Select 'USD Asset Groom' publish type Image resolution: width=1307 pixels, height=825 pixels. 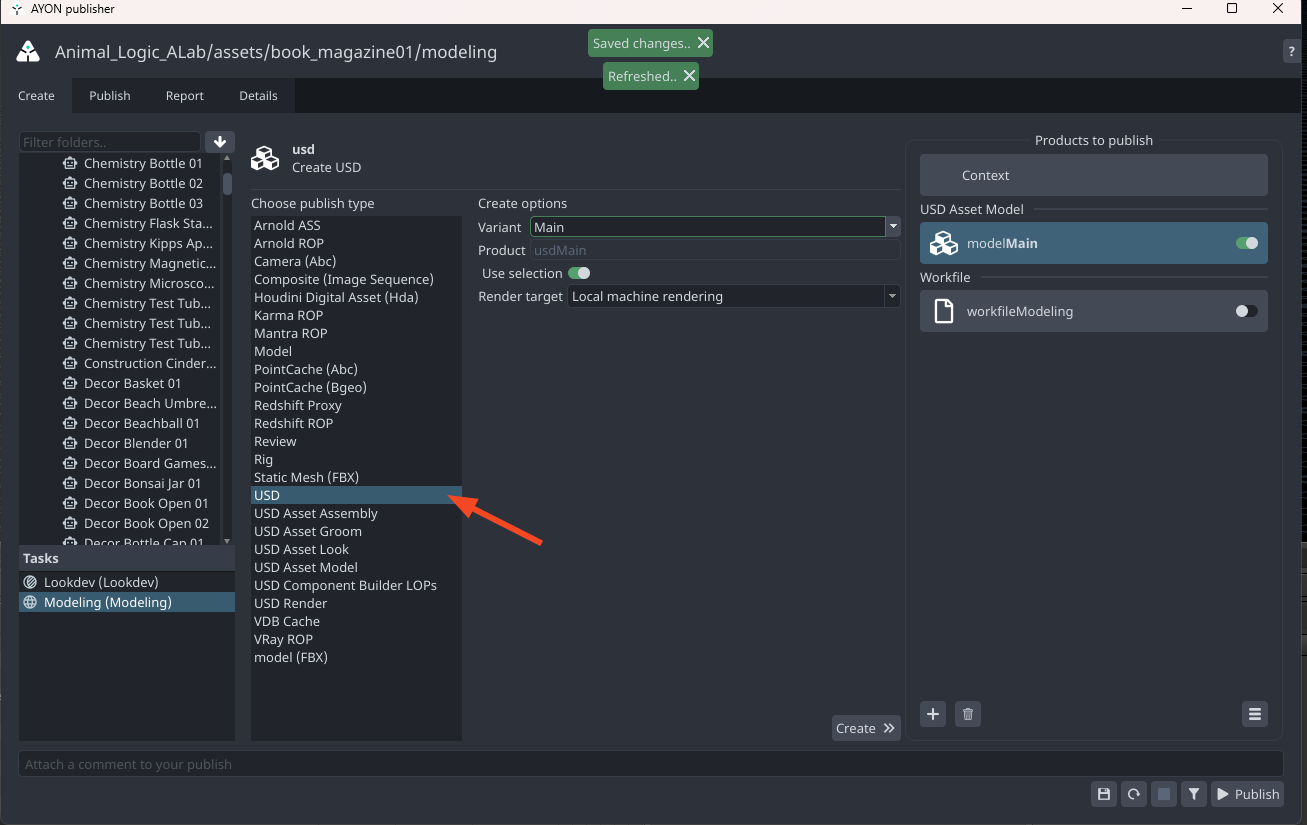[x=356, y=531]
